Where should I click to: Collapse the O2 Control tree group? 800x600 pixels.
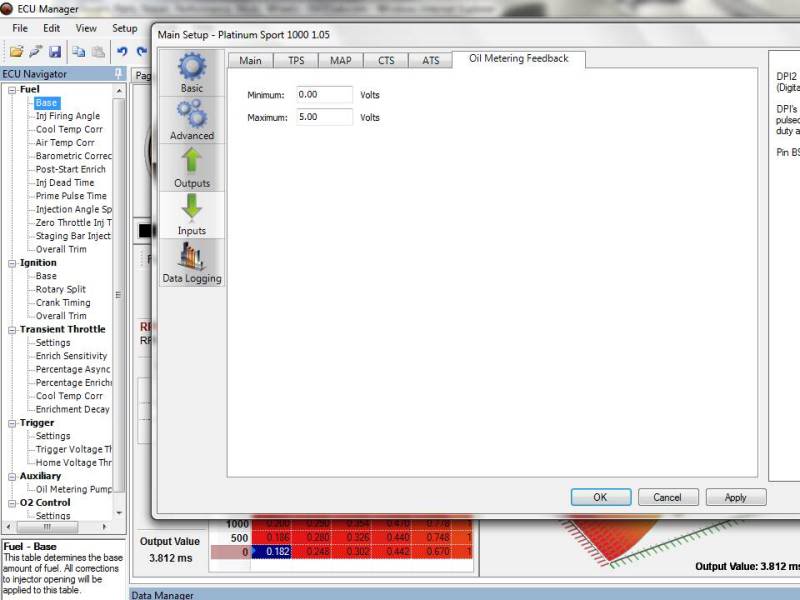[x=12, y=503]
